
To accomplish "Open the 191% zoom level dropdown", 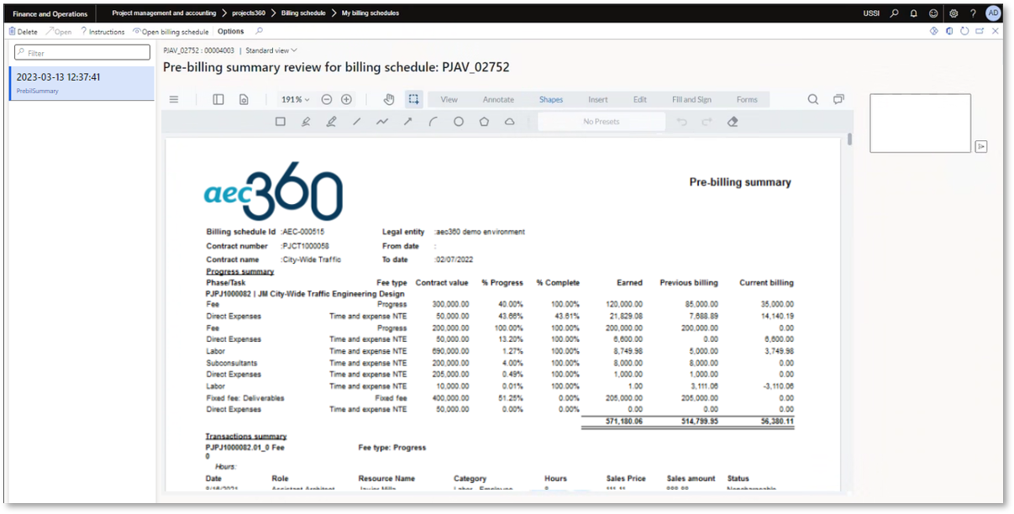I will pyautogui.click(x=294, y=100).
